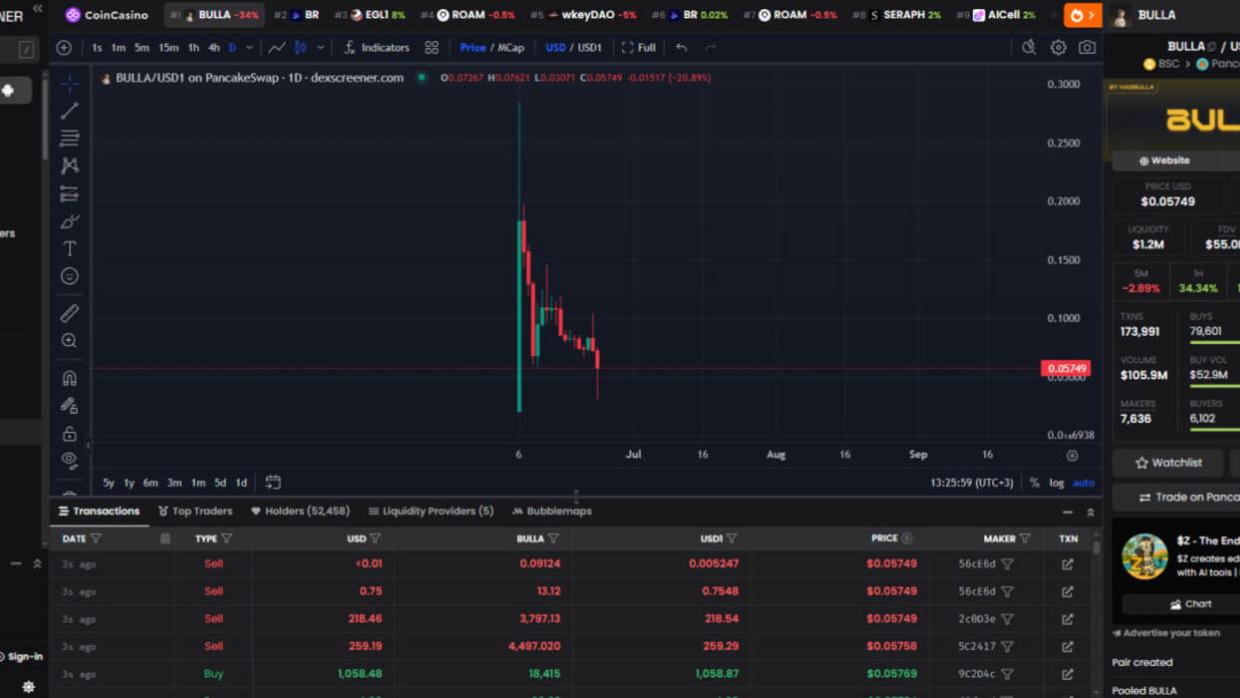Toggle log scale on the chart
1240x698 pixels.
pos(1056,483)
